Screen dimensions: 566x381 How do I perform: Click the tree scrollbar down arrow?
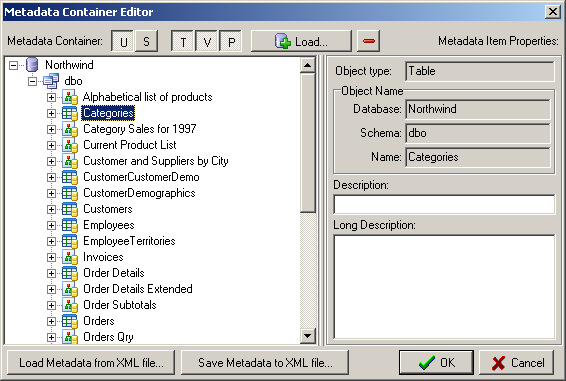point(308,336)
